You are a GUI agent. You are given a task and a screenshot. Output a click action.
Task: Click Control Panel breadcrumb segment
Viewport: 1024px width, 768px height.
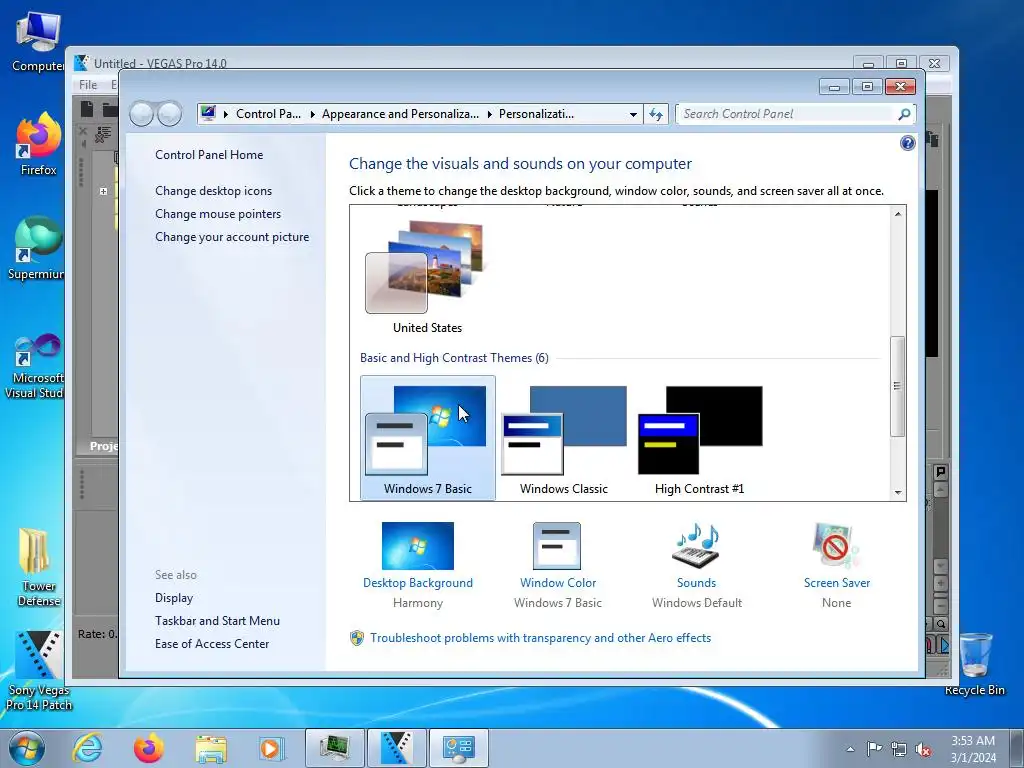[x=268, y=114]
